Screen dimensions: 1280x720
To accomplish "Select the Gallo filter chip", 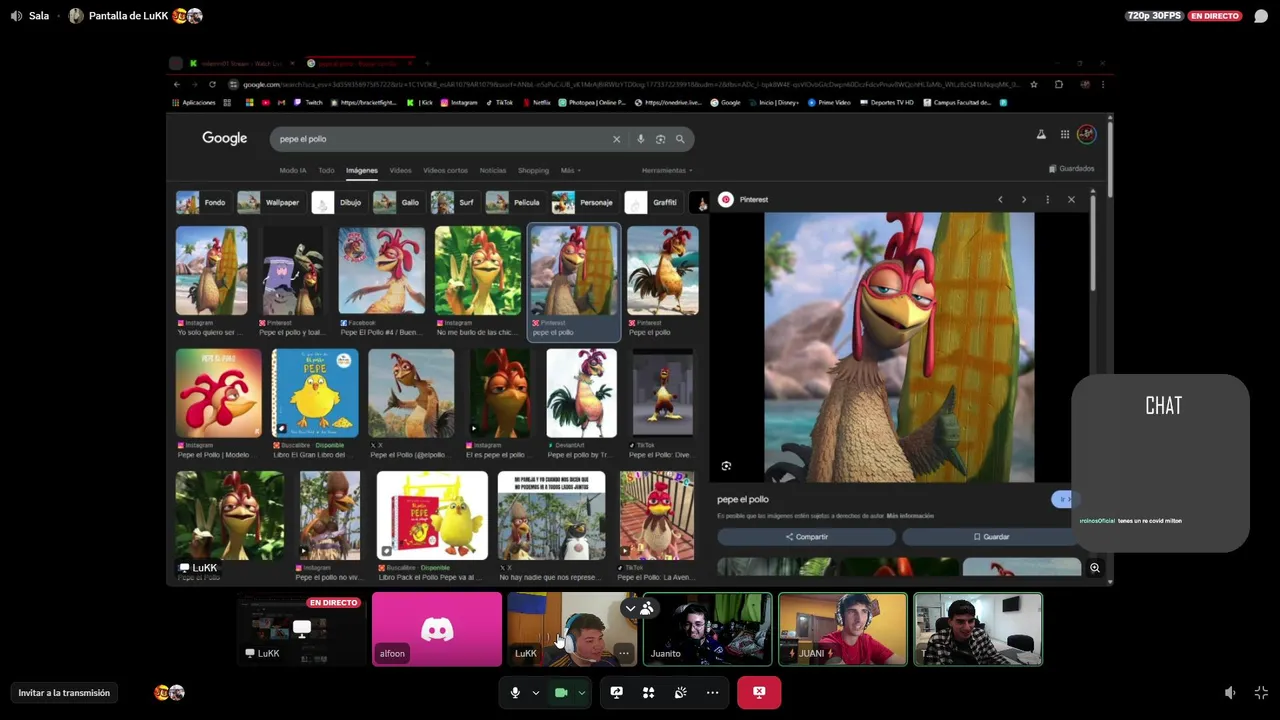I will click(398, 202).
